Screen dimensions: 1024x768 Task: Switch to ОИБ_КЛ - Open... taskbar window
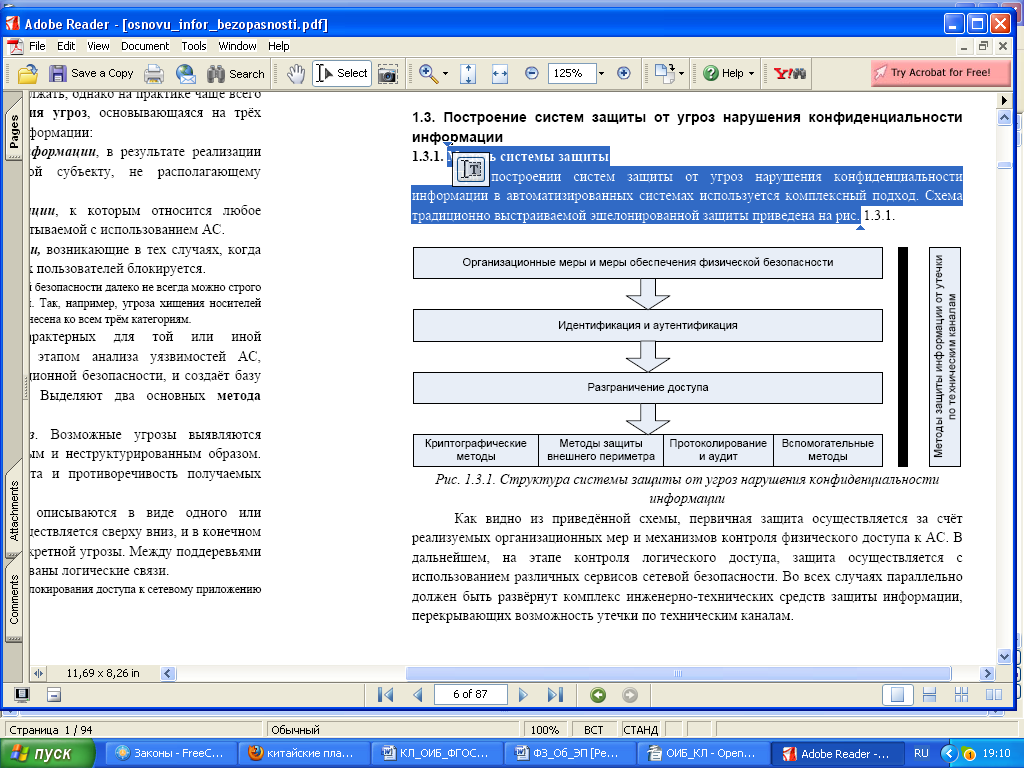click(701, 753)
